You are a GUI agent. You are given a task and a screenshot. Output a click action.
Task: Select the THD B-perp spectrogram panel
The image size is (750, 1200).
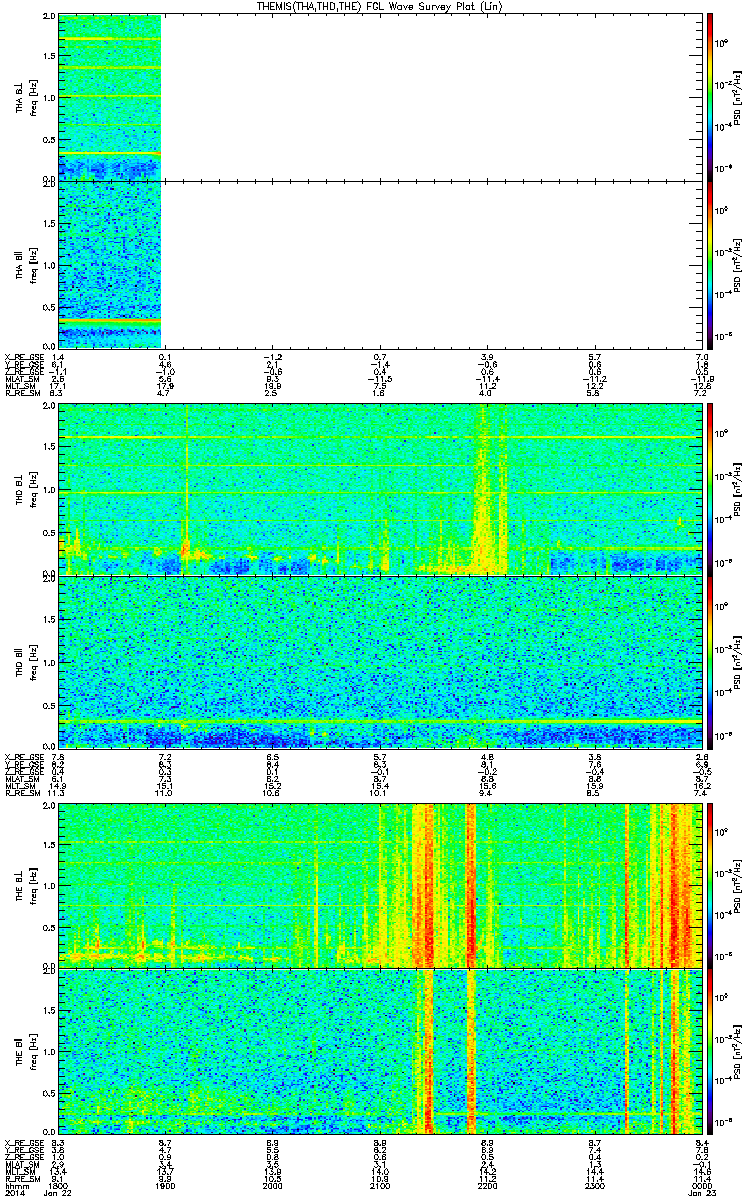(379, 488)
